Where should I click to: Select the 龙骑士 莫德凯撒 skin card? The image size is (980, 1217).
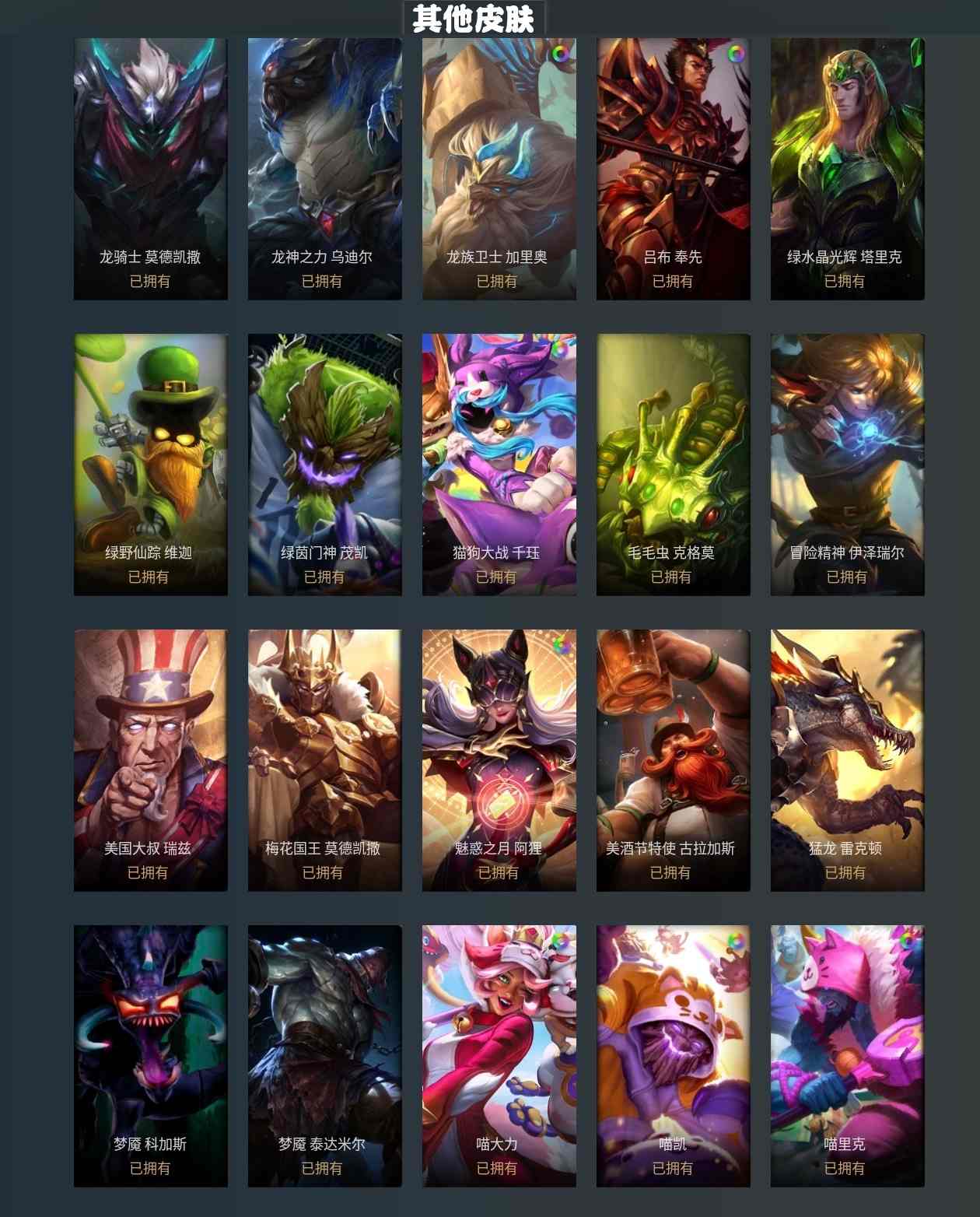point(151,169)
